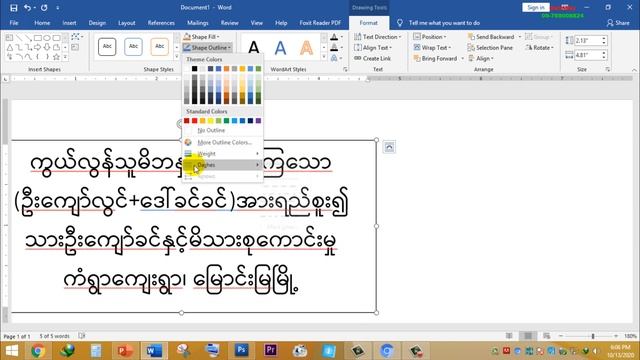The width and height of the screenshot is (640, 360).
Task: Save the document with the floppy disk icon
Action: click(x=13, y=7)
